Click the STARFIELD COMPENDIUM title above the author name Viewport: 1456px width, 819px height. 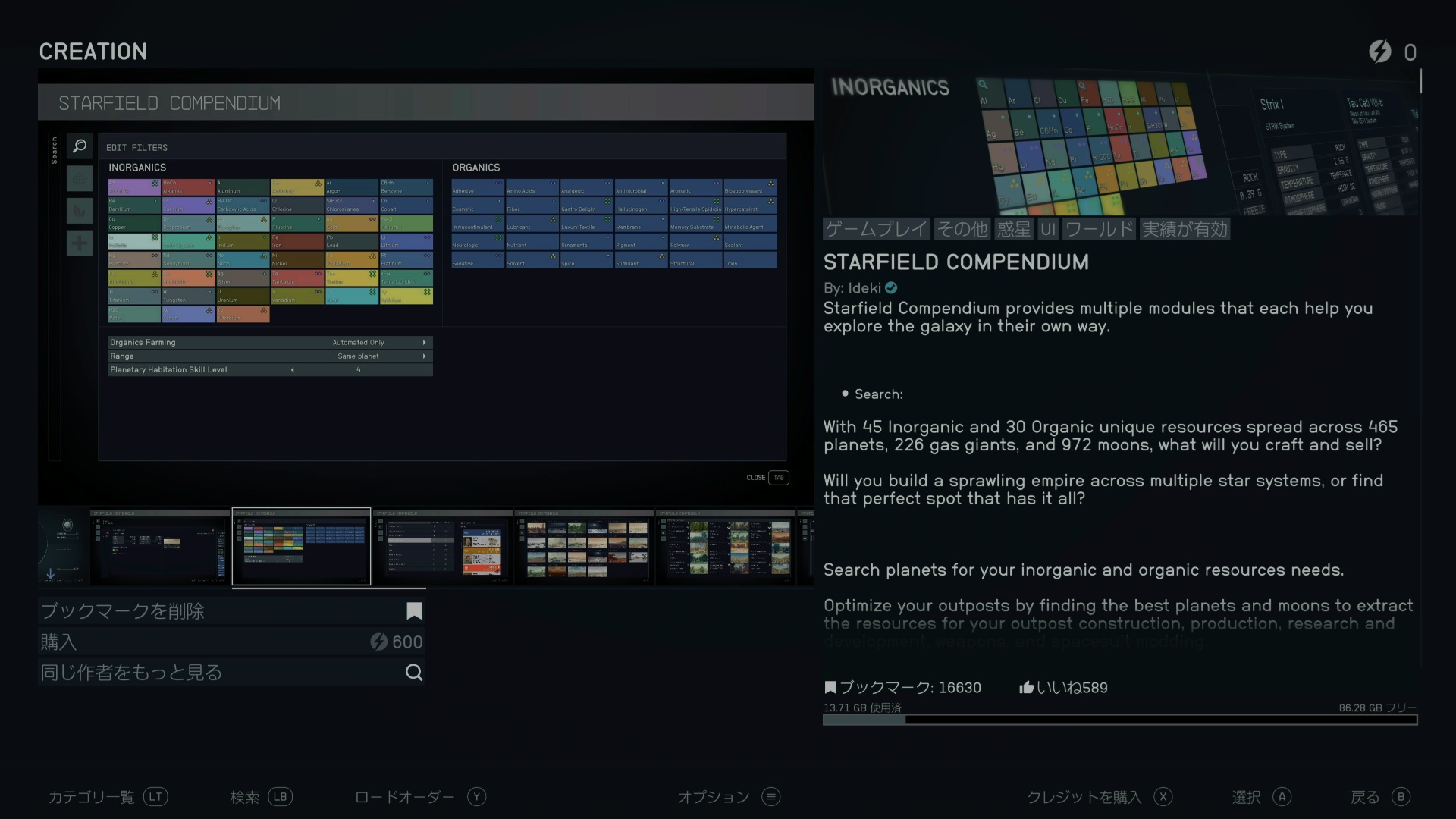[x=956, y=262]
